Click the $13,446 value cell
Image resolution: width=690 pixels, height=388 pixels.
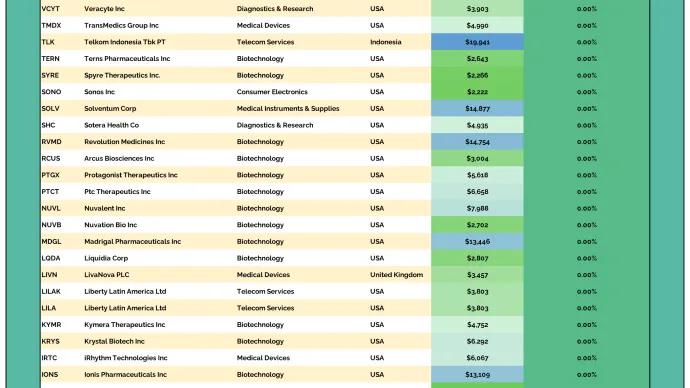477,242
